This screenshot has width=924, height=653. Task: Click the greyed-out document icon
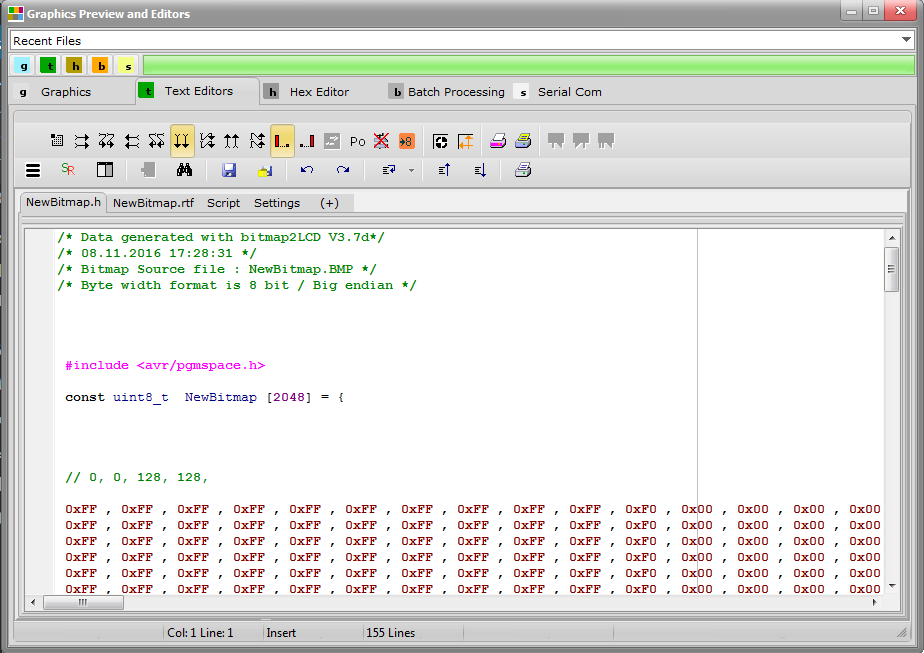[x=148, y=170]
